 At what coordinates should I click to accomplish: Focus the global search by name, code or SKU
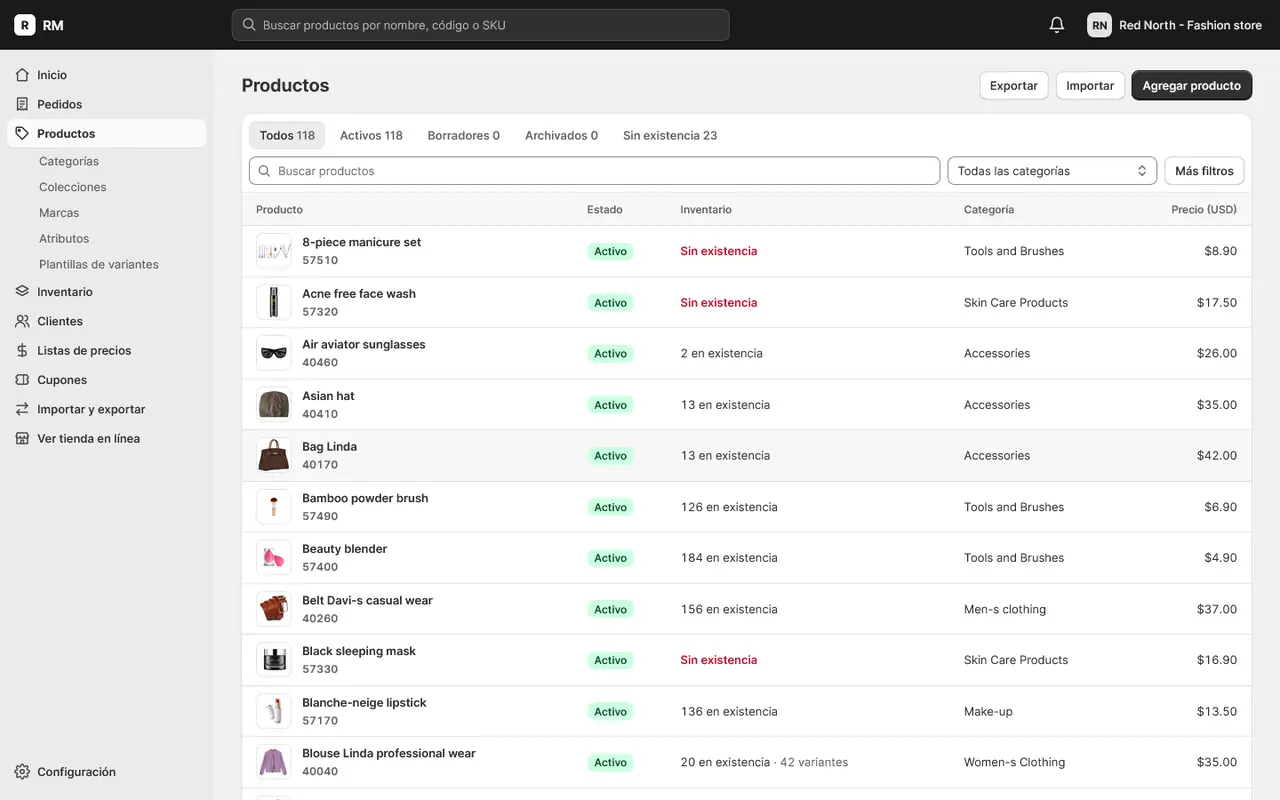coord(481,25)
